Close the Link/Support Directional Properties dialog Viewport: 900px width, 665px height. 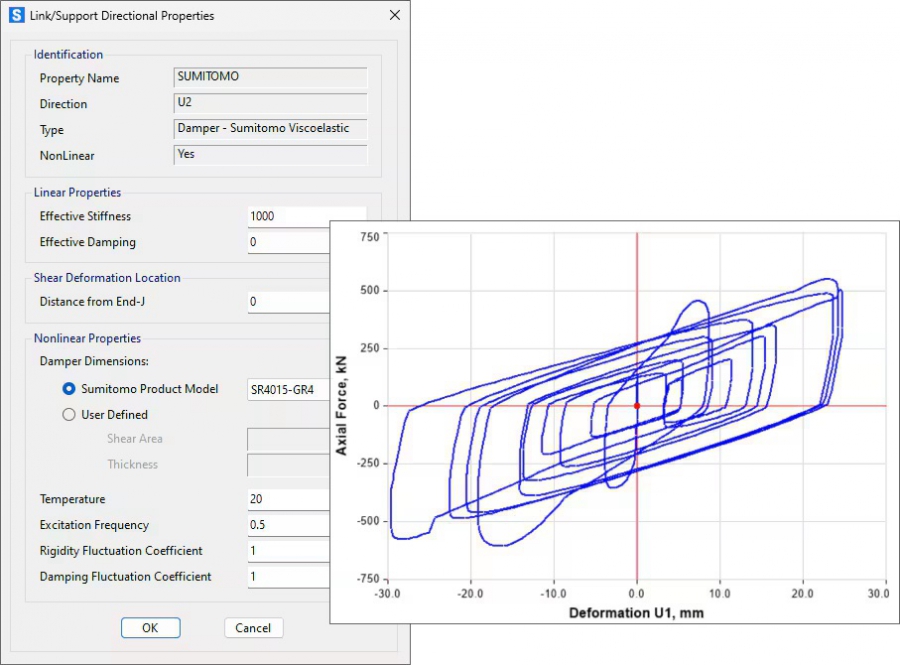pyautogui.click(x=394, y=16)
